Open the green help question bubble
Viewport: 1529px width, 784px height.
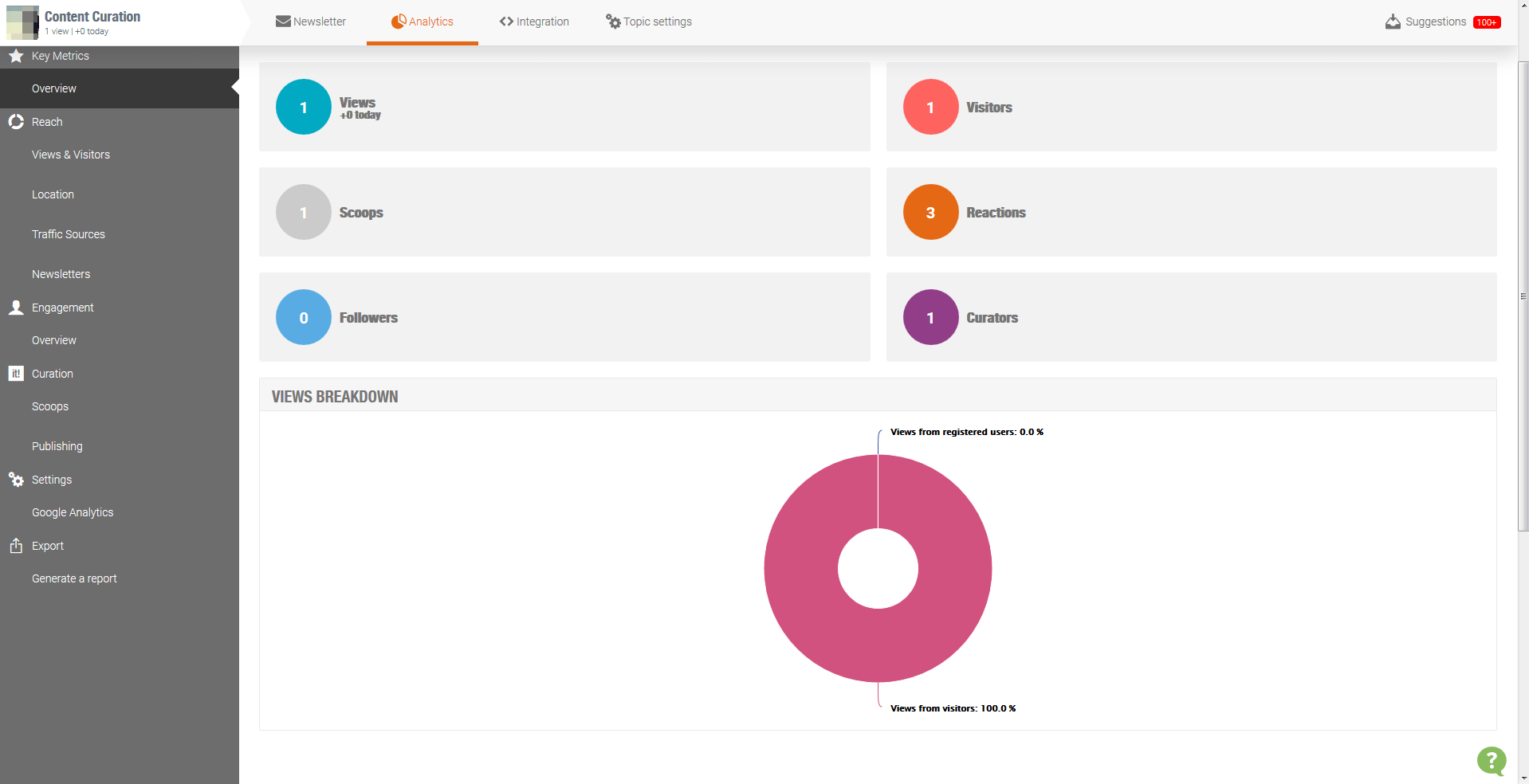1491,761
